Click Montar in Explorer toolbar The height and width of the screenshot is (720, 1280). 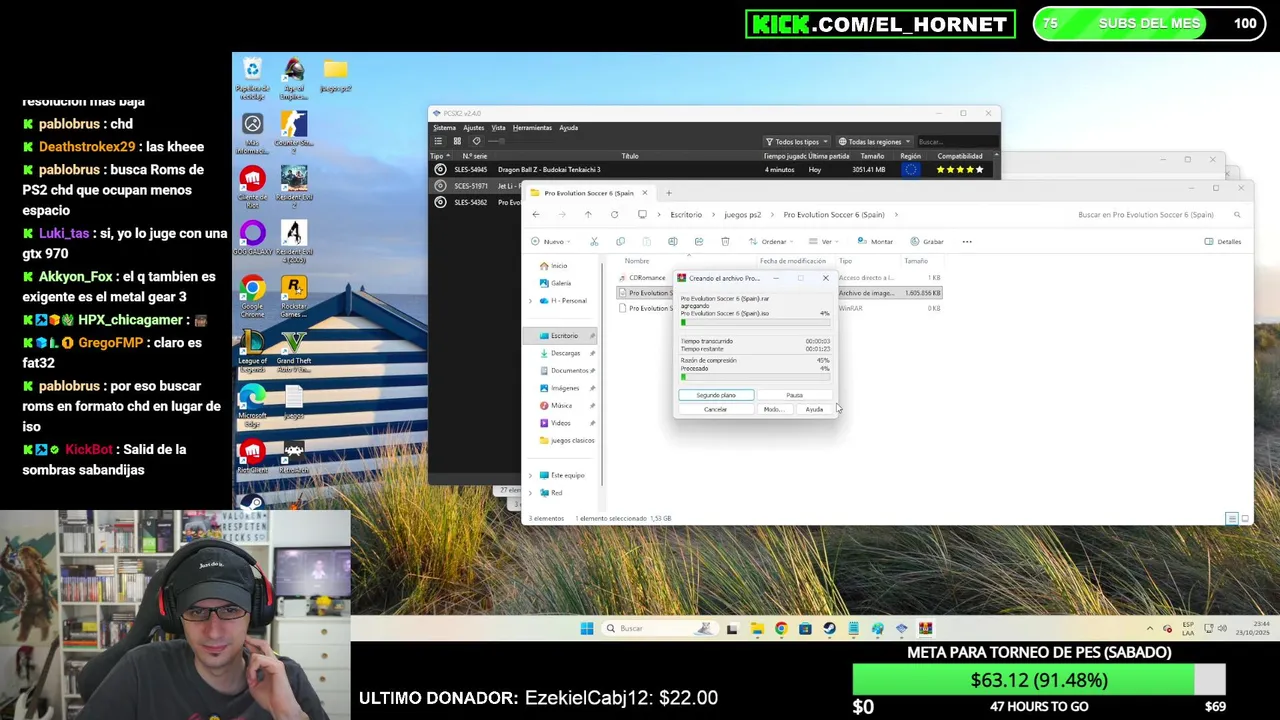874,241
